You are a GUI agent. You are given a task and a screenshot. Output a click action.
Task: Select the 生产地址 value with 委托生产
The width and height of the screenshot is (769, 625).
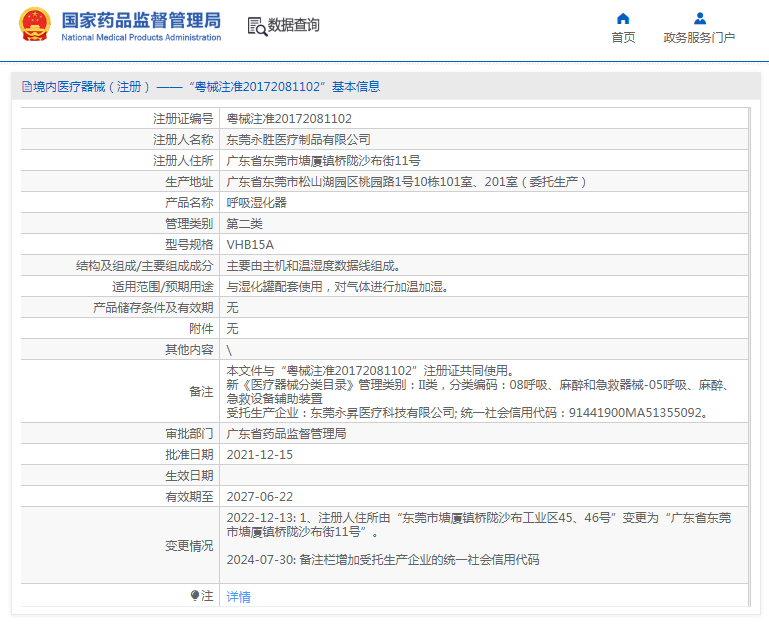[x=407, y=182]
